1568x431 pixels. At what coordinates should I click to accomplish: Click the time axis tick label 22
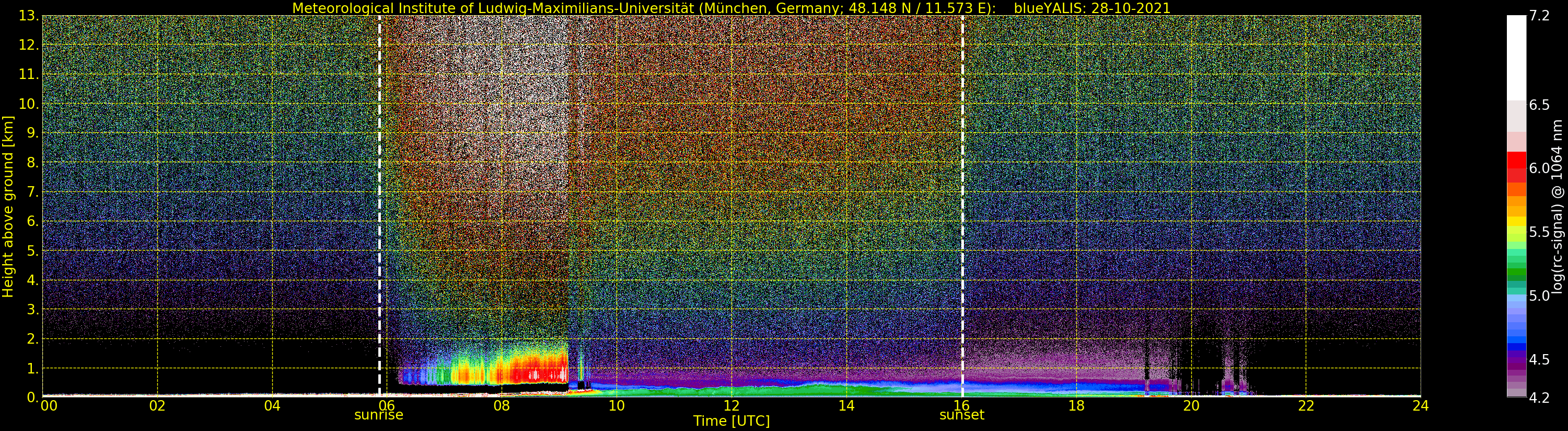(x=1306, y=406)
